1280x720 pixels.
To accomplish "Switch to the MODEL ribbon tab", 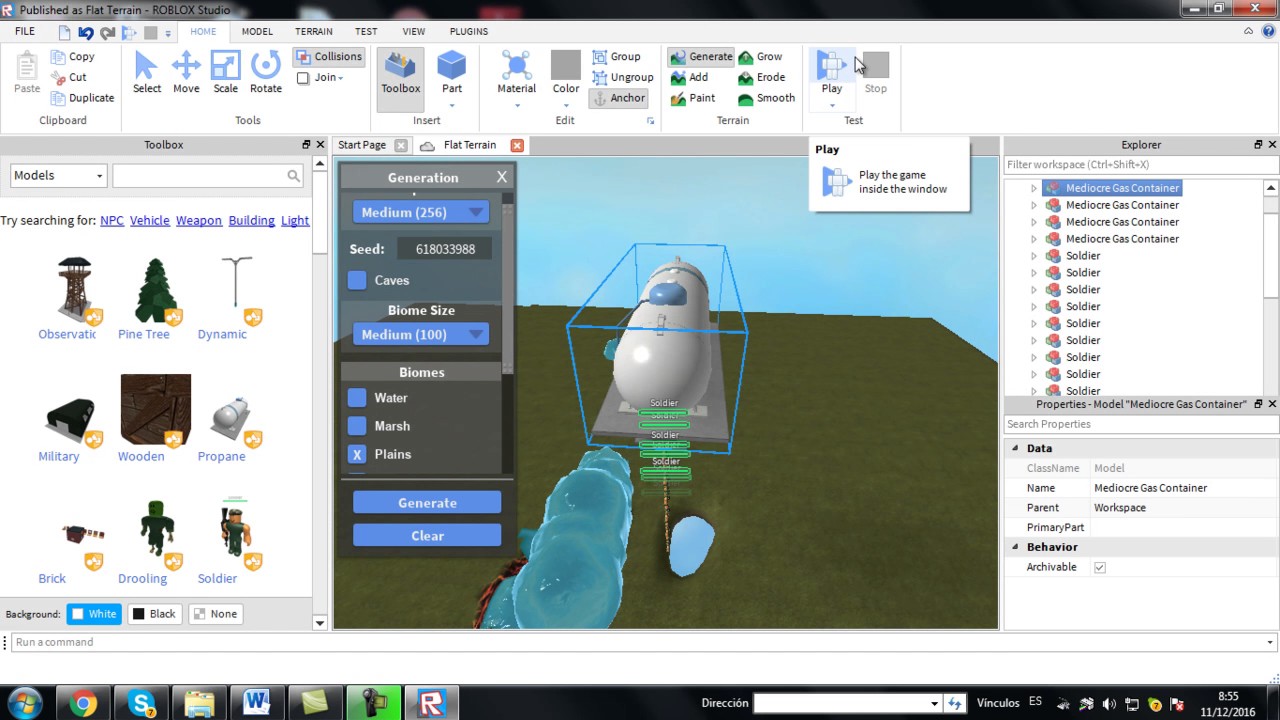I will (257, 31).
